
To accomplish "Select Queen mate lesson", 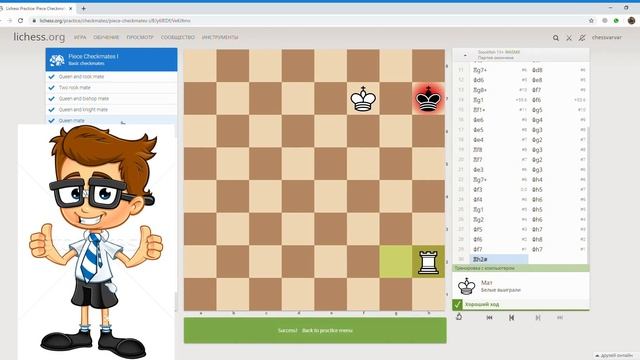I will pyautogui.click(x=111, y=120).
